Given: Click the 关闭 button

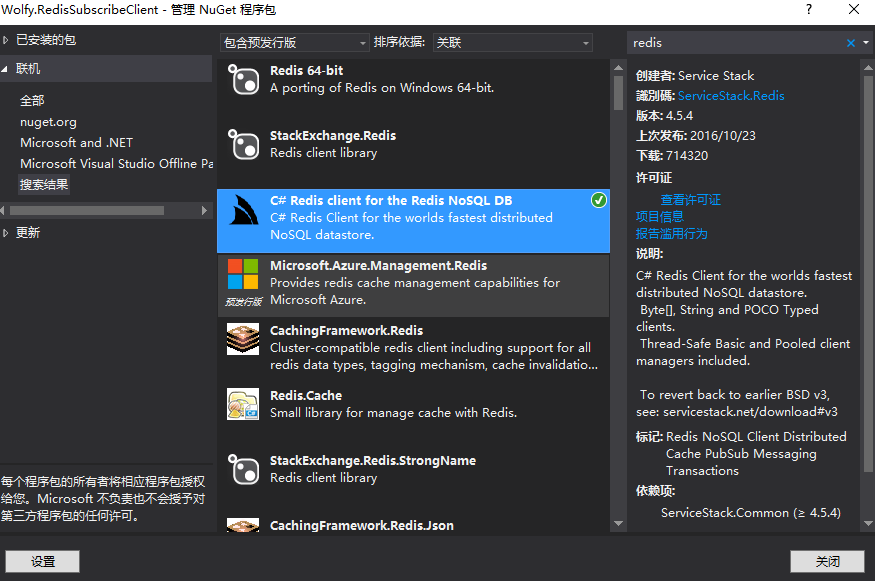Looking at the screenshot, I should 828,561.
